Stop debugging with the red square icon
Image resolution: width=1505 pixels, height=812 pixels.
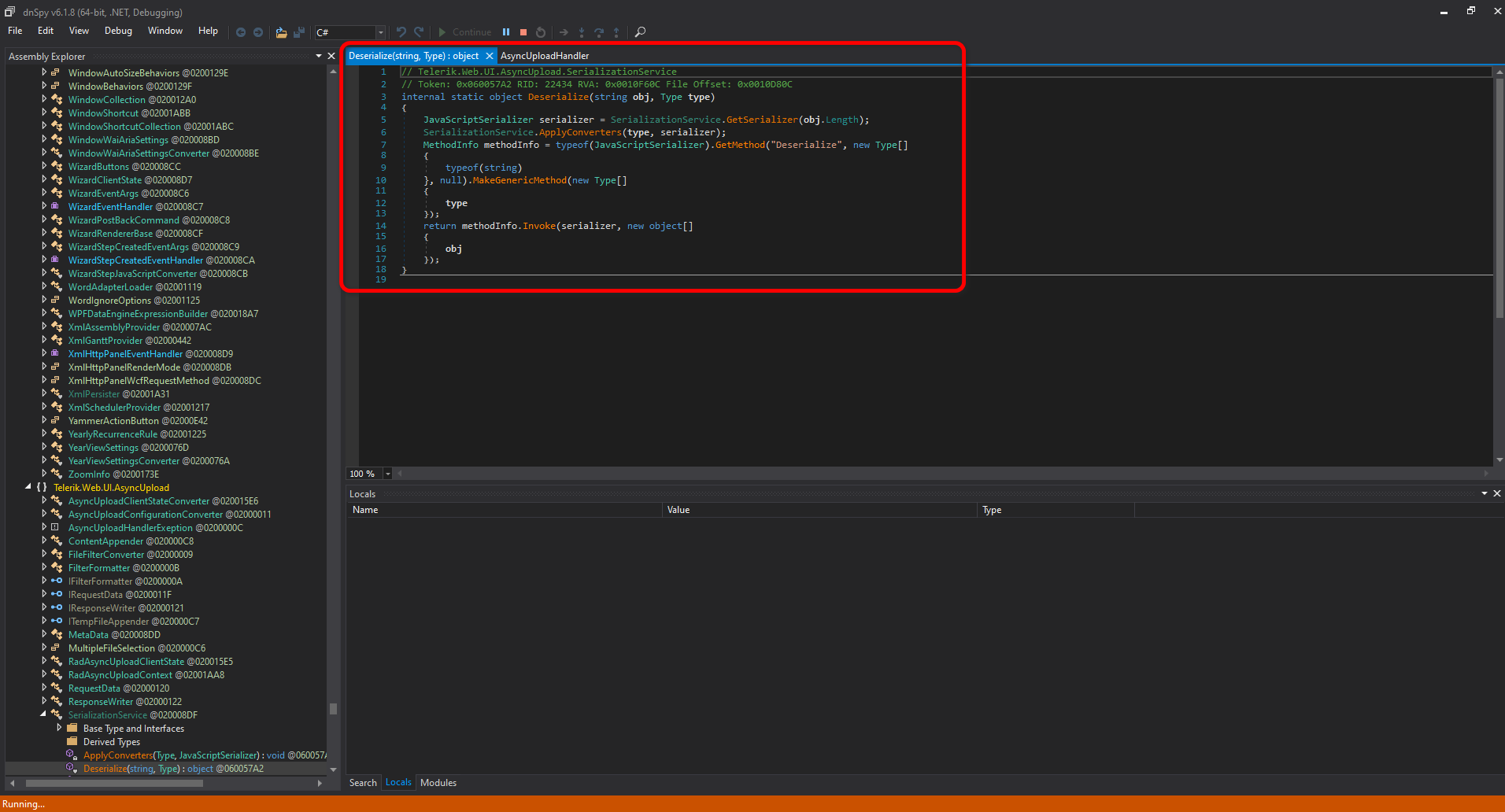[x=523, y=32]
